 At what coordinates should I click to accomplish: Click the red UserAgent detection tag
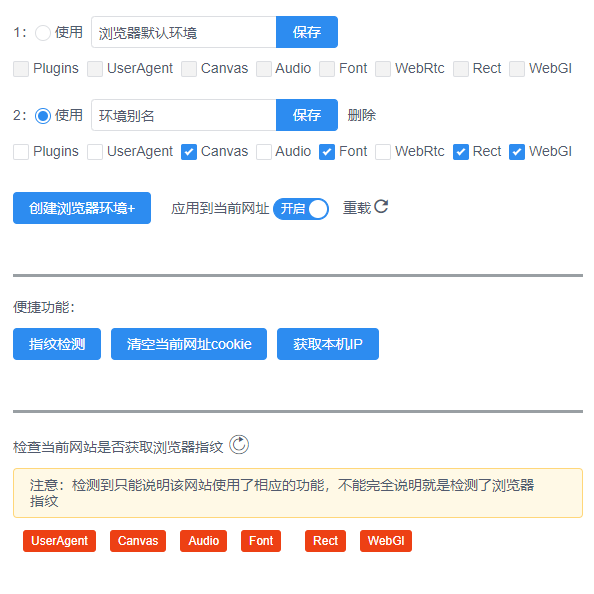coord(59,541)
